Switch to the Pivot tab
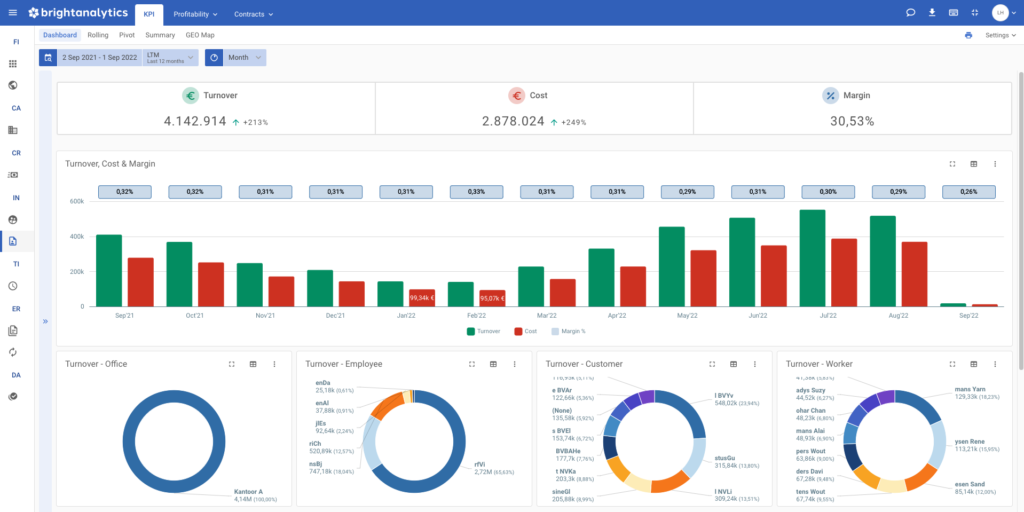This screenshot has height=512, width=1024. [127, 35]
